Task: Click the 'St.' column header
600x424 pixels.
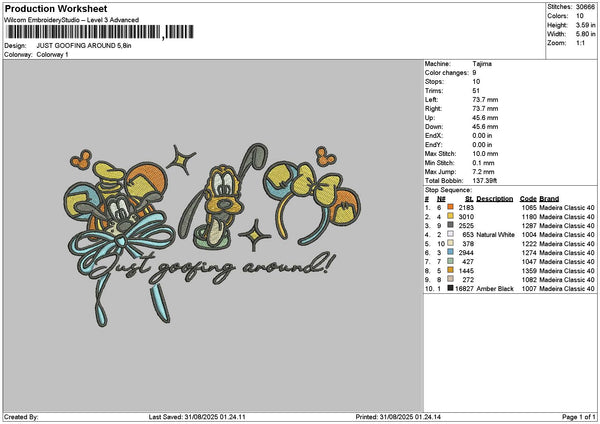Action: tap(470, 199)
